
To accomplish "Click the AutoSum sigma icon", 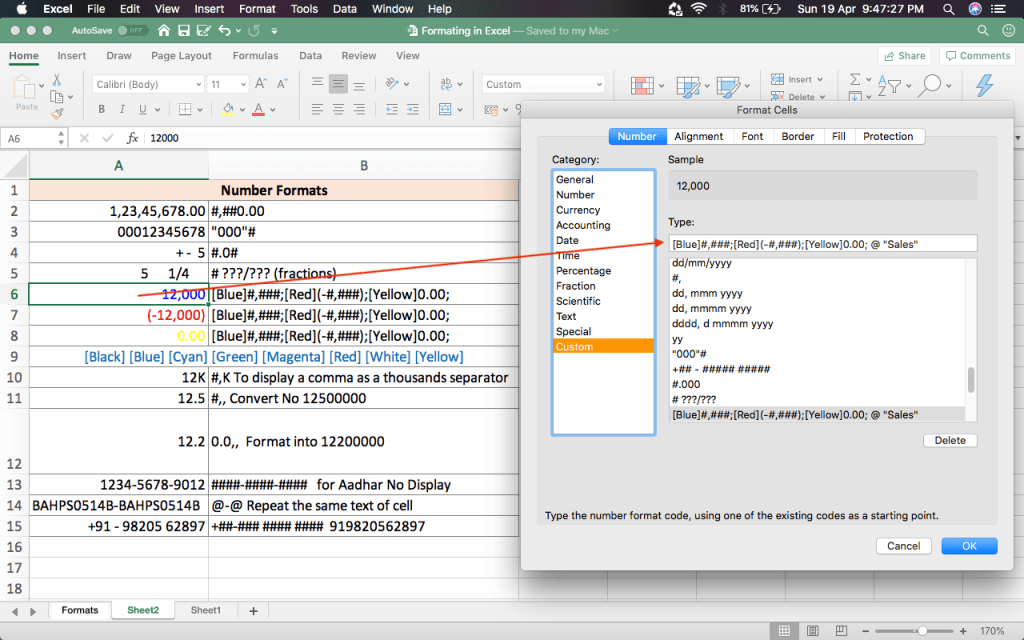I will [x=855, y=80].
